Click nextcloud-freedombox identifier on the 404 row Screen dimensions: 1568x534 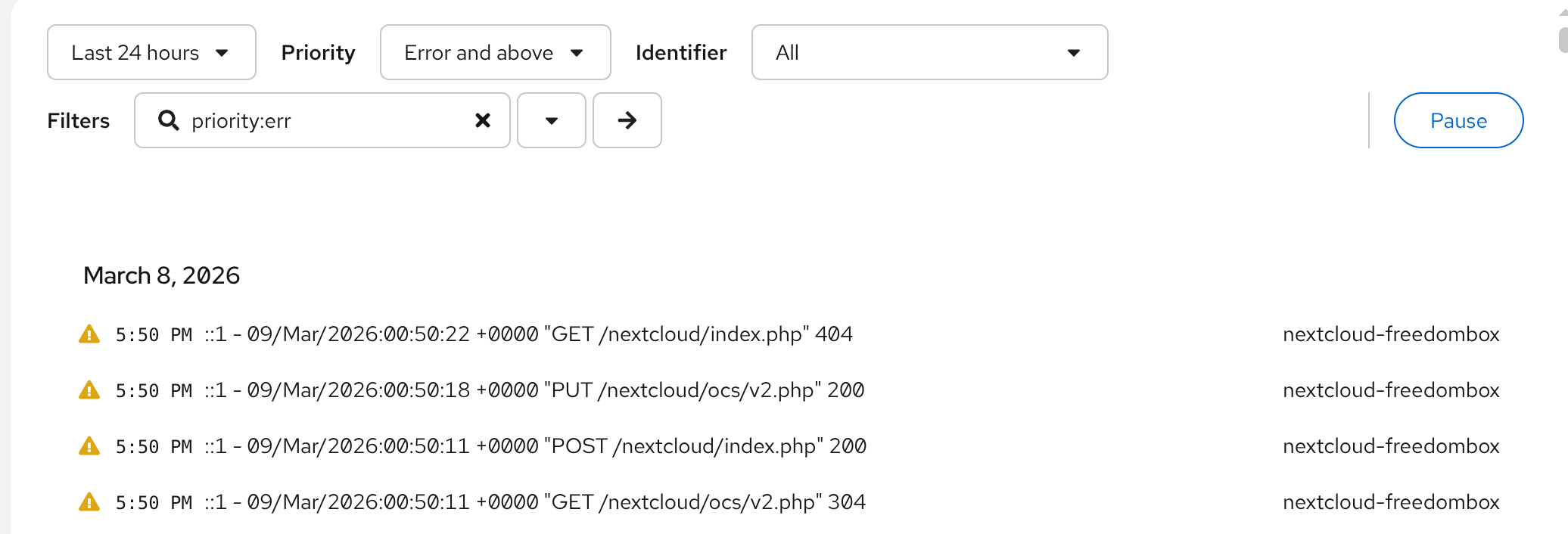pyautogui.click(x=1390, y=334)
